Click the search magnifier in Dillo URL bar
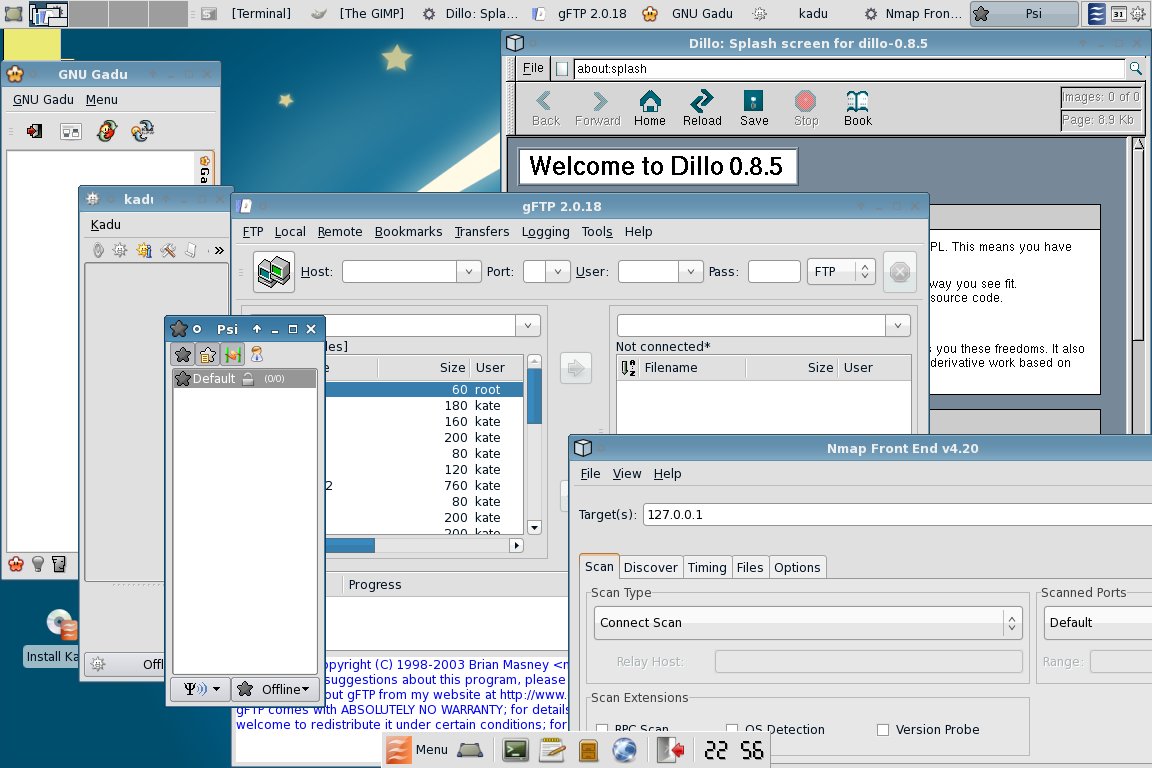Screen dimensions: 1152x768 1135,68
